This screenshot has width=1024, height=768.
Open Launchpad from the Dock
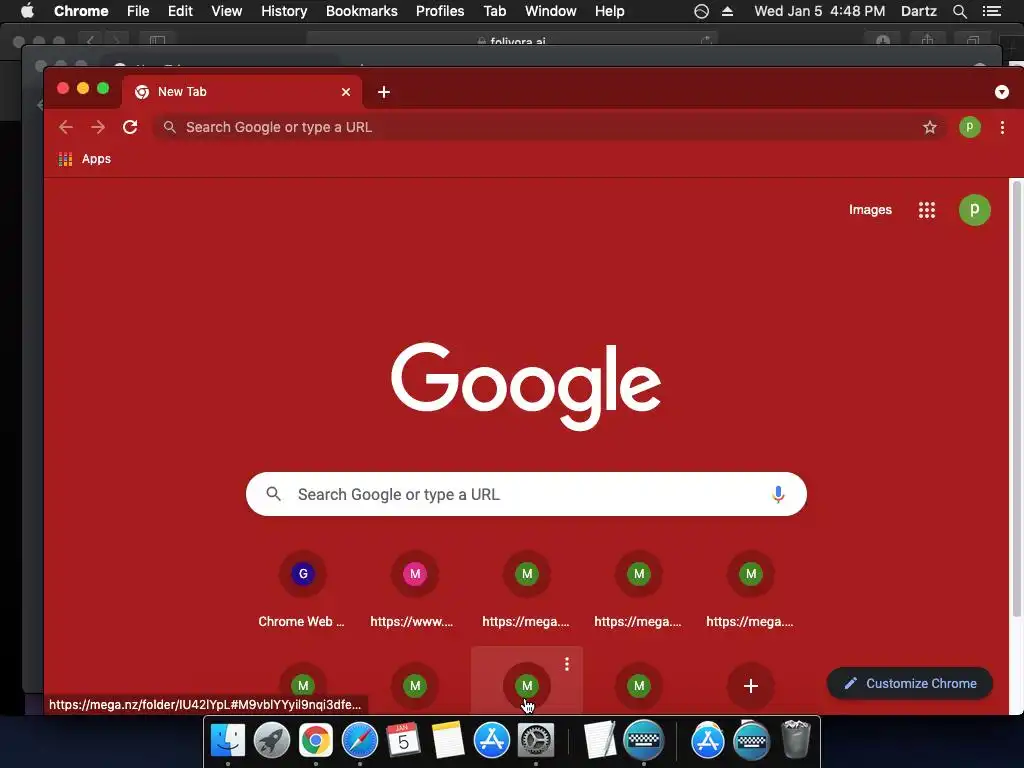click(x=272, y=741)
